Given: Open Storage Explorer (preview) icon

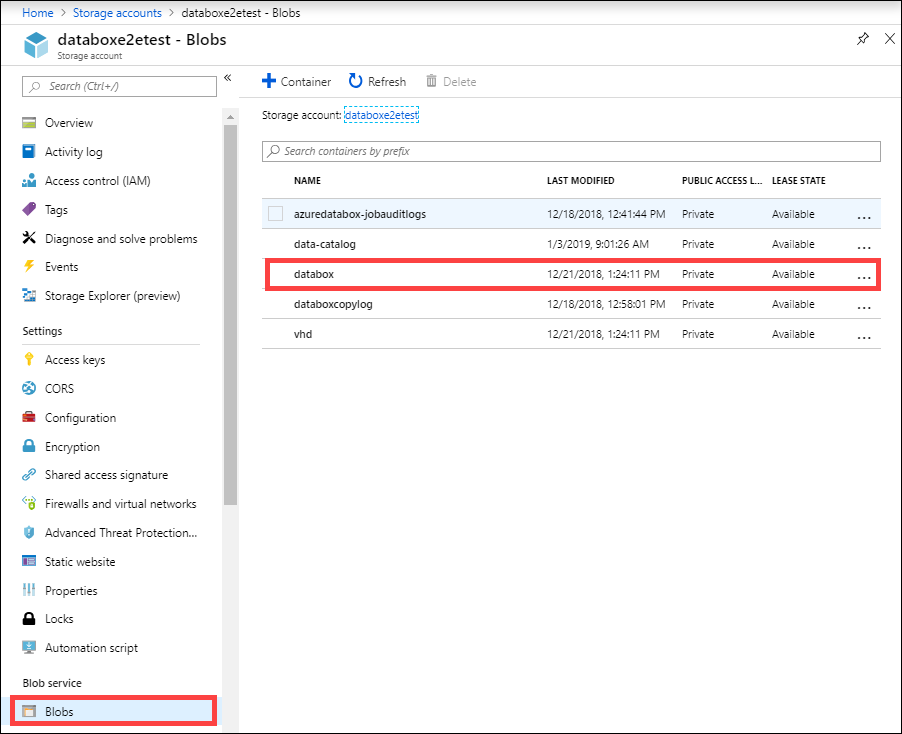Looking at the screenshot, I should pos(29,296).
